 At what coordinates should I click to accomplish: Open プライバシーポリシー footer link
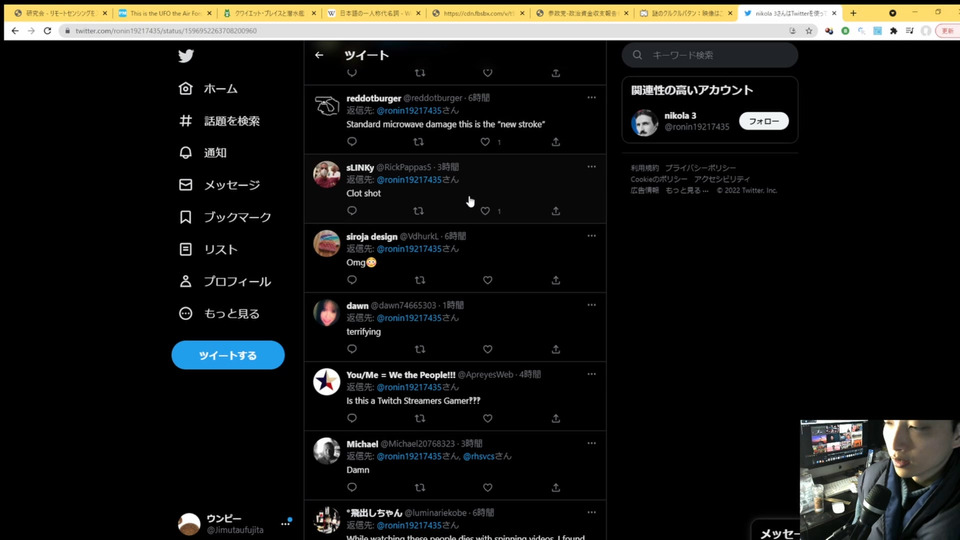coord(700,168)
